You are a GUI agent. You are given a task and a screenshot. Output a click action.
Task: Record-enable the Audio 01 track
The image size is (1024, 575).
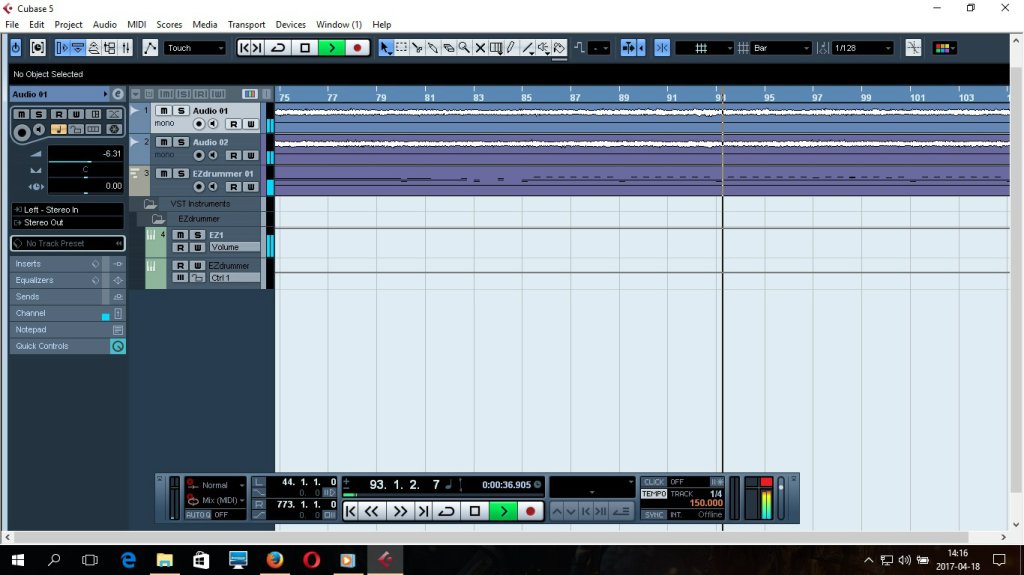[199, 123]
